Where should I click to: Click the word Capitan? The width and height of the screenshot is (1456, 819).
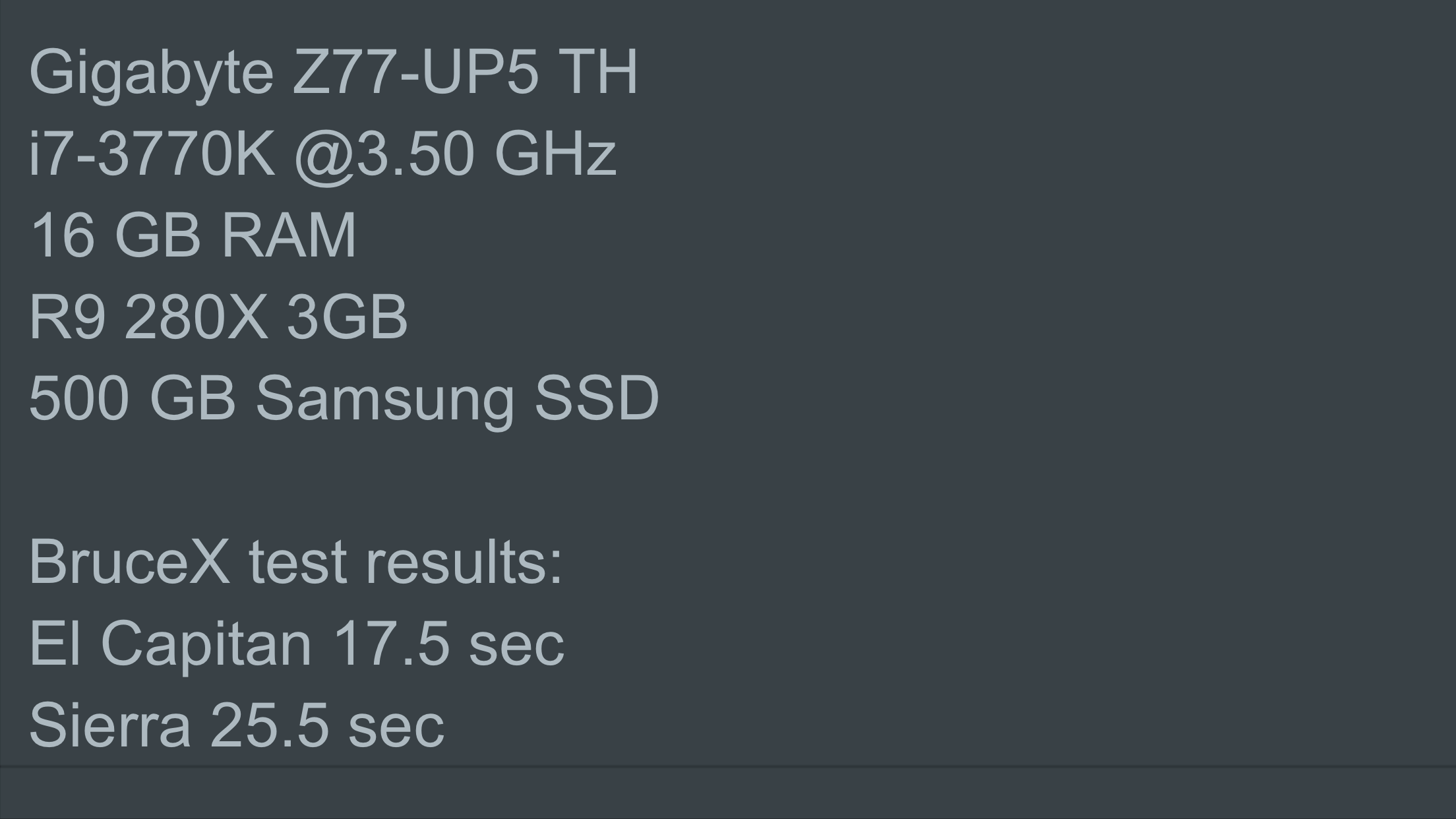[x=206, y=646]
